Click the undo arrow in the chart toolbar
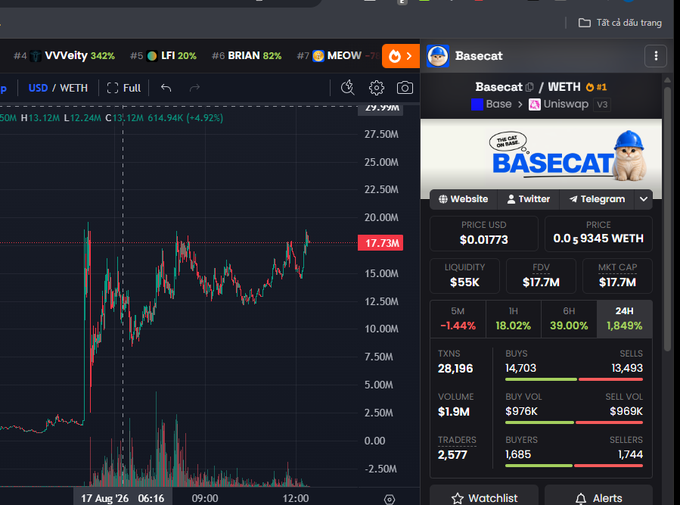The image size is (680, 505). click(166, 88)
